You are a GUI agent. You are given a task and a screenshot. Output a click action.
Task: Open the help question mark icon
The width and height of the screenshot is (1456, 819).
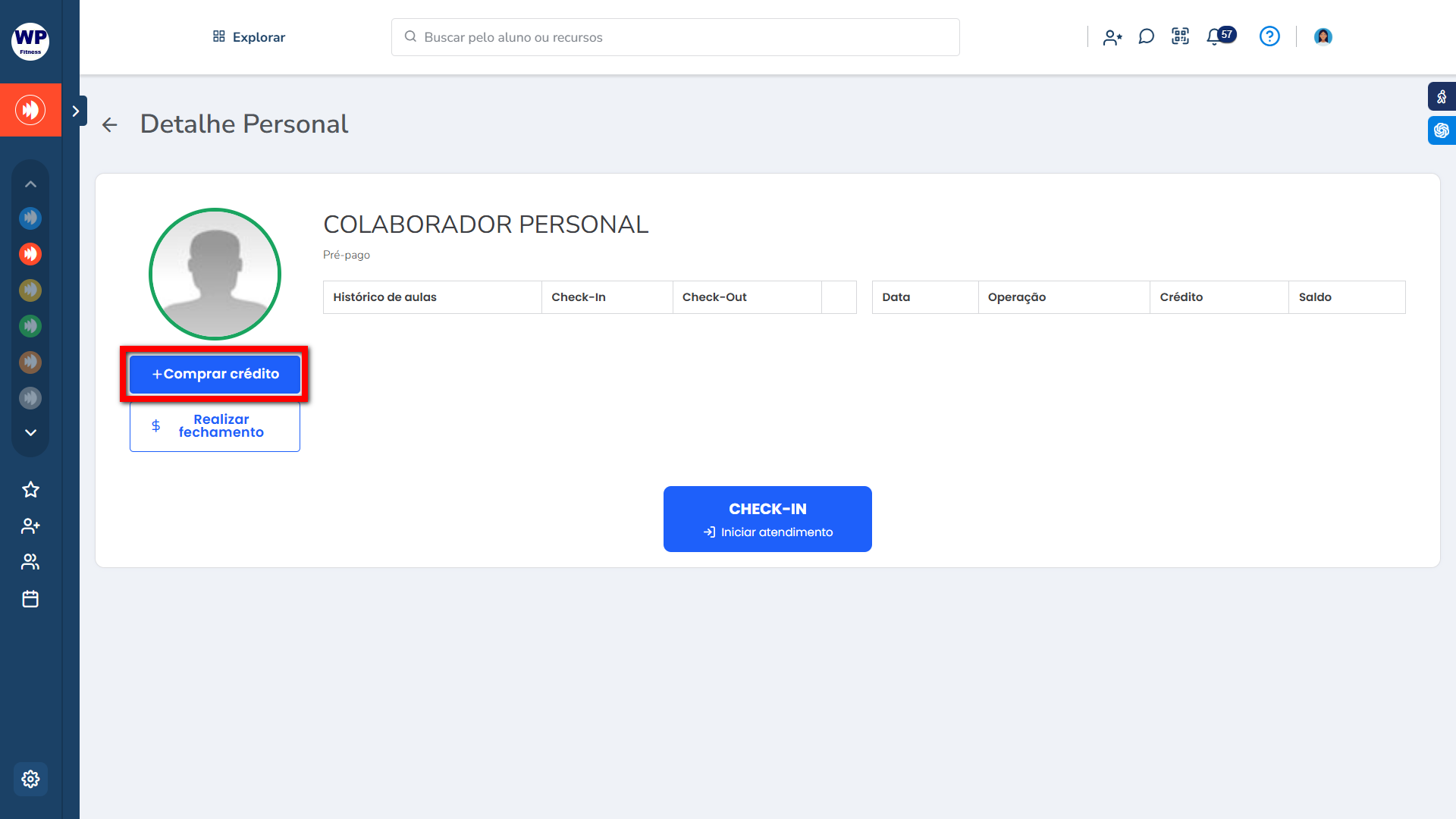[1269, 36]
